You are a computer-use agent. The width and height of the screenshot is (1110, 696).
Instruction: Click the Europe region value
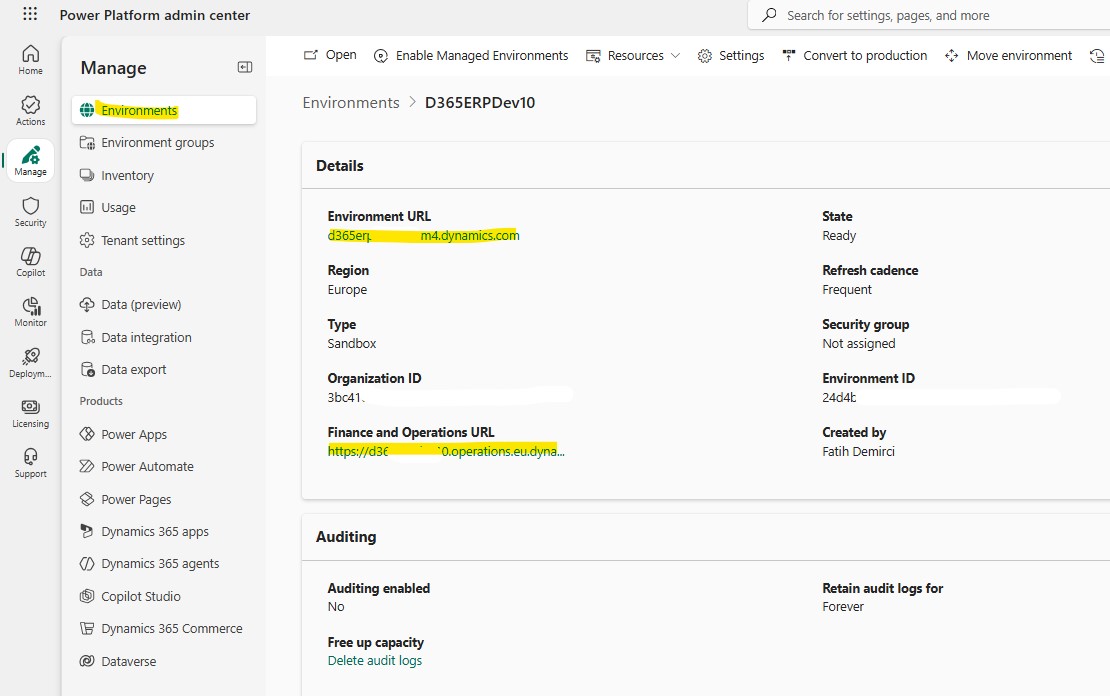click(x=347, y=290)
